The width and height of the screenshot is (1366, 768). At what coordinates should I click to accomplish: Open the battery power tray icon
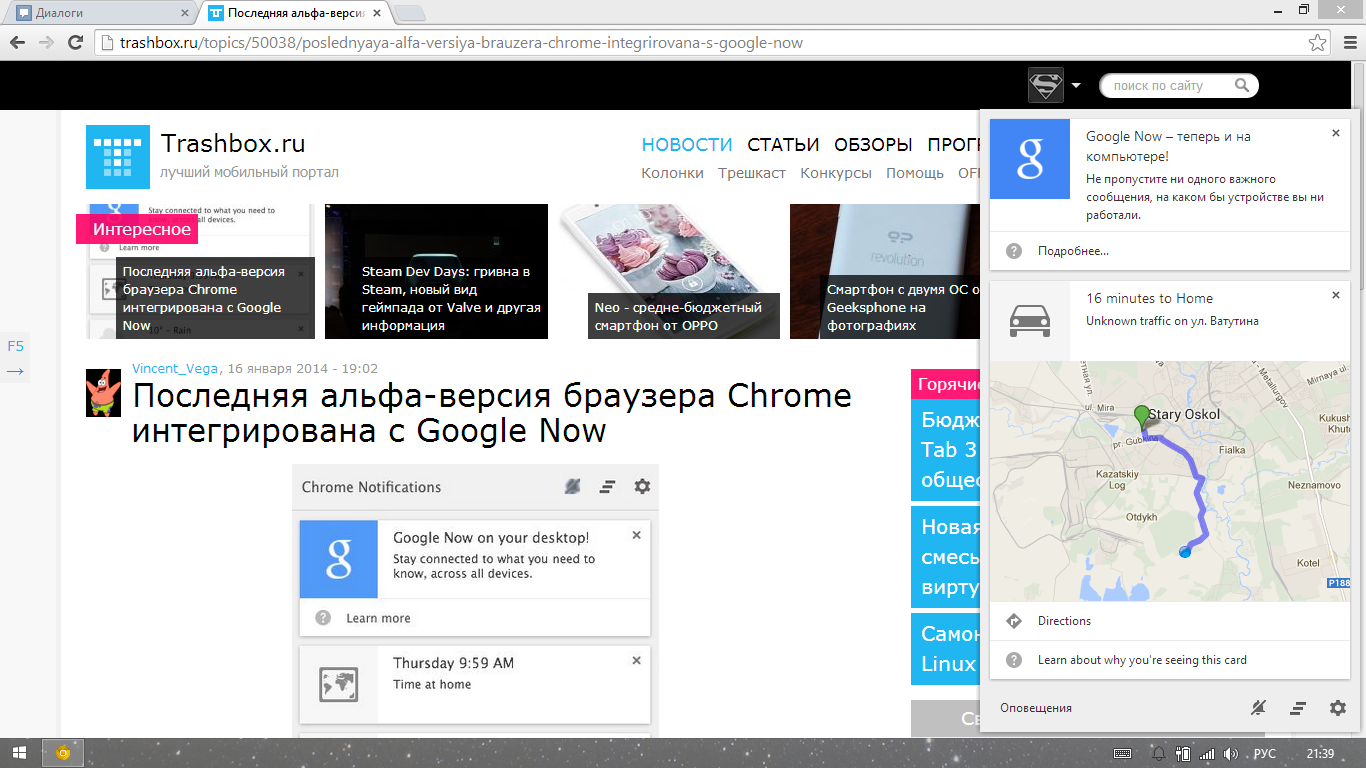(1183, 754)
